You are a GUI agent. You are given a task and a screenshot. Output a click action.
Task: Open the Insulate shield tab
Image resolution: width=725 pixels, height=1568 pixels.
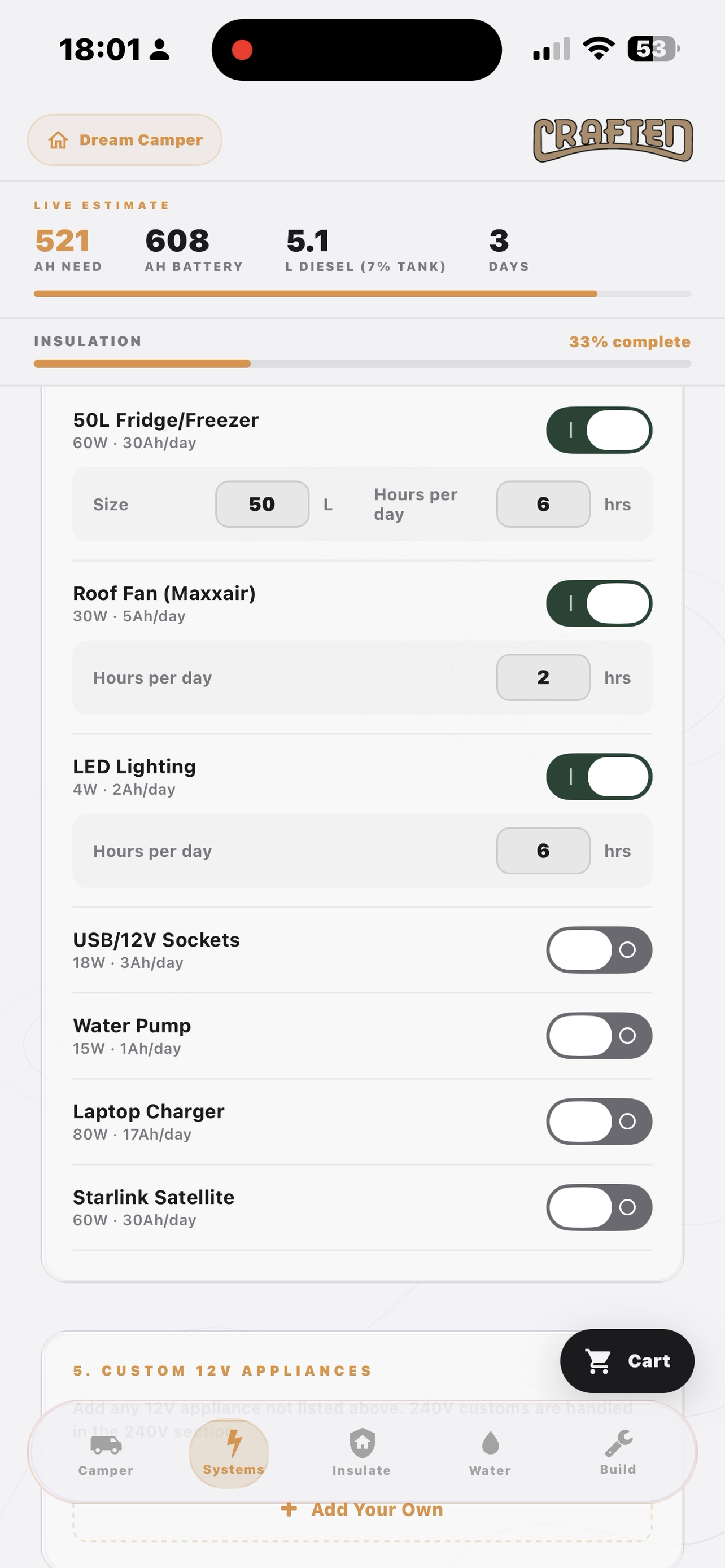click(361, 1454)
